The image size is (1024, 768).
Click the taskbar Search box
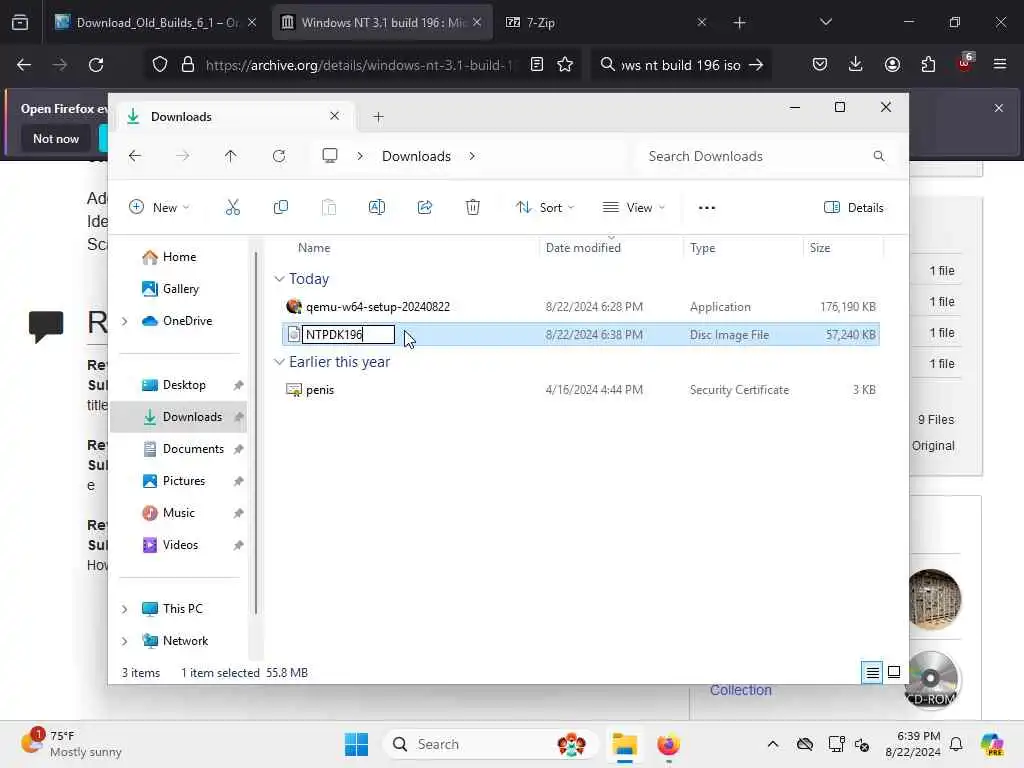point(490,744)
